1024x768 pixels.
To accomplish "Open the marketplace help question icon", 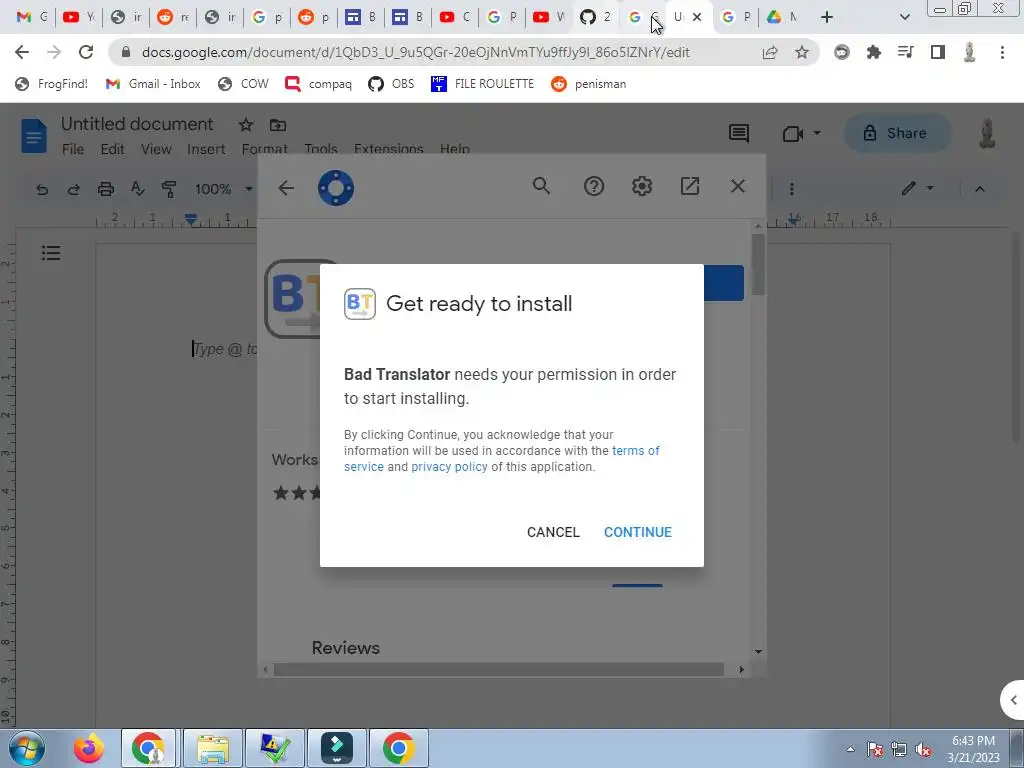I will (x=594, y=186).
